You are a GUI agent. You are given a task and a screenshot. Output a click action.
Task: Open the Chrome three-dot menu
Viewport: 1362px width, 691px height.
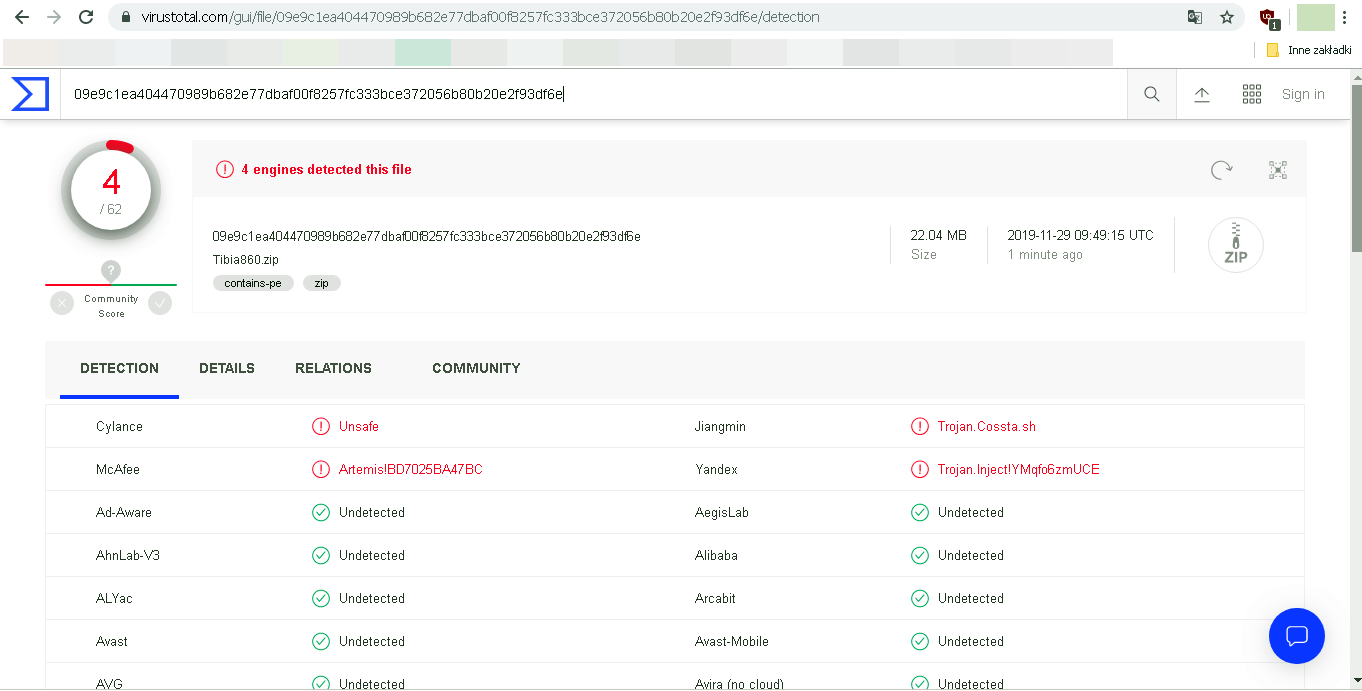click(1345, 17)
